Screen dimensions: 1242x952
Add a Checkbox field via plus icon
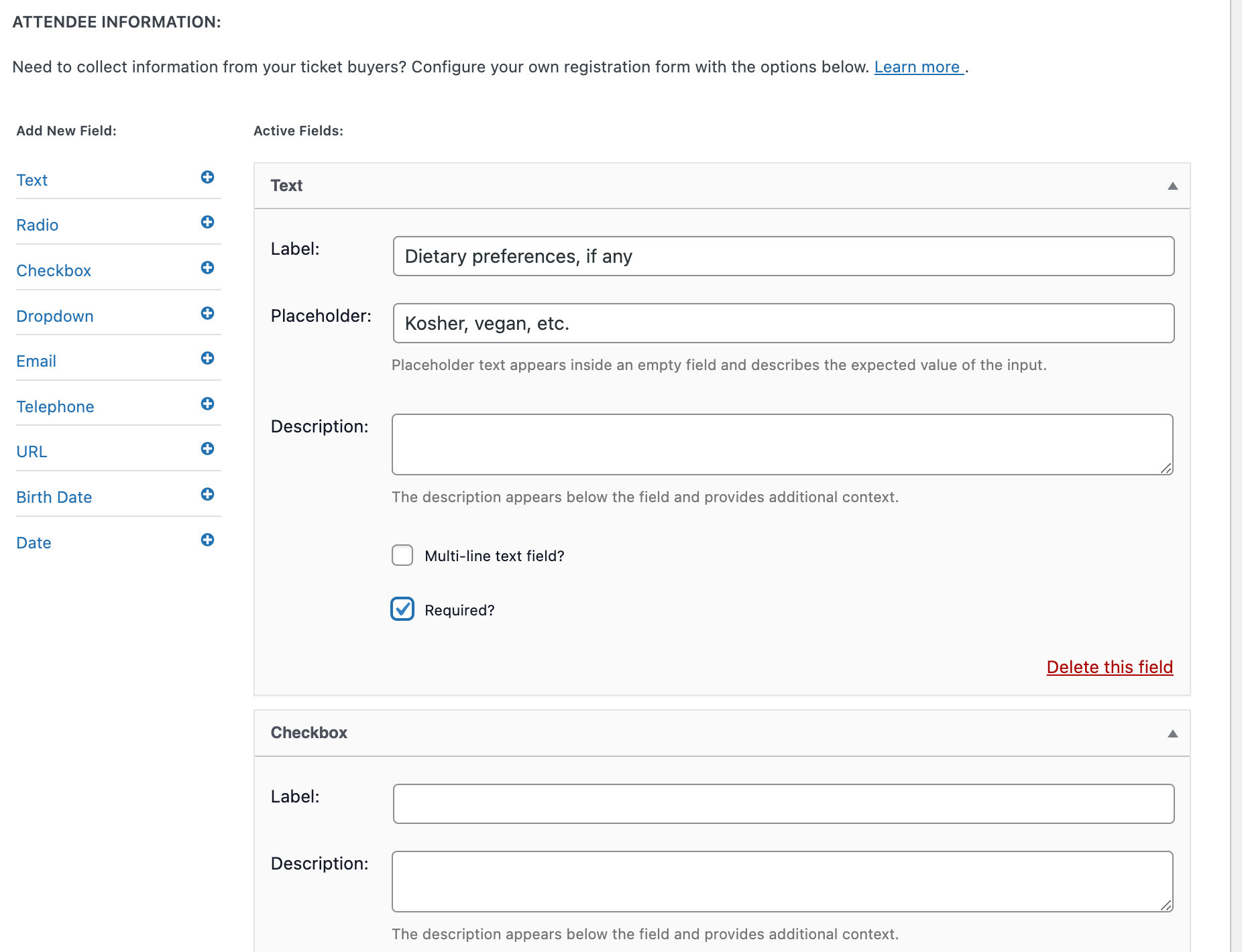pyautogui.click(x=208, y=267)
